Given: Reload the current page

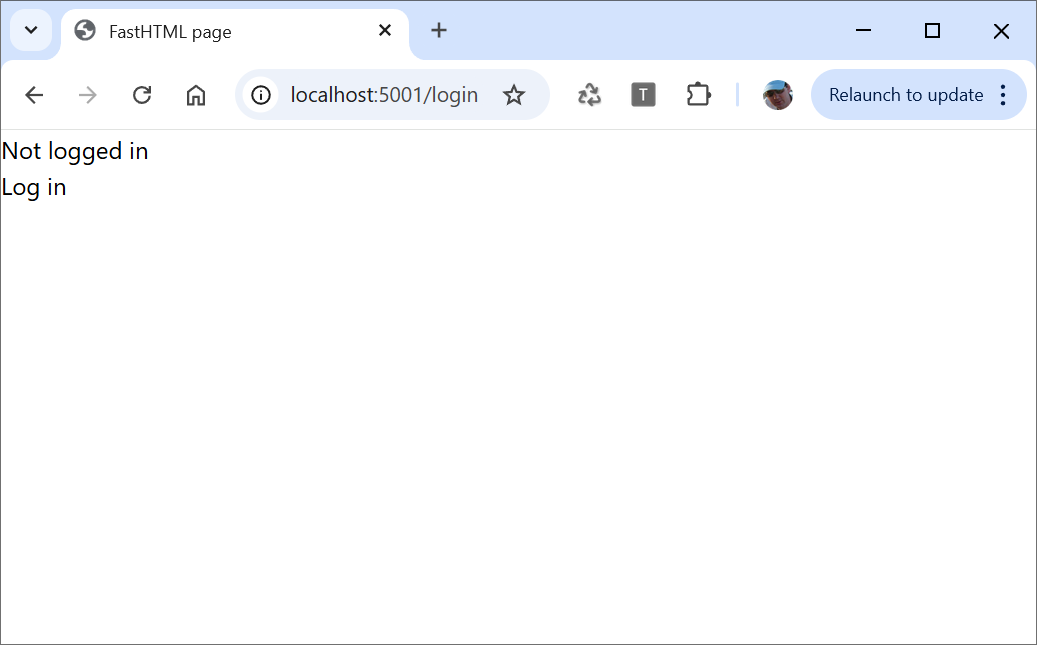Looking at the screenshot, I should click(142, 95).
